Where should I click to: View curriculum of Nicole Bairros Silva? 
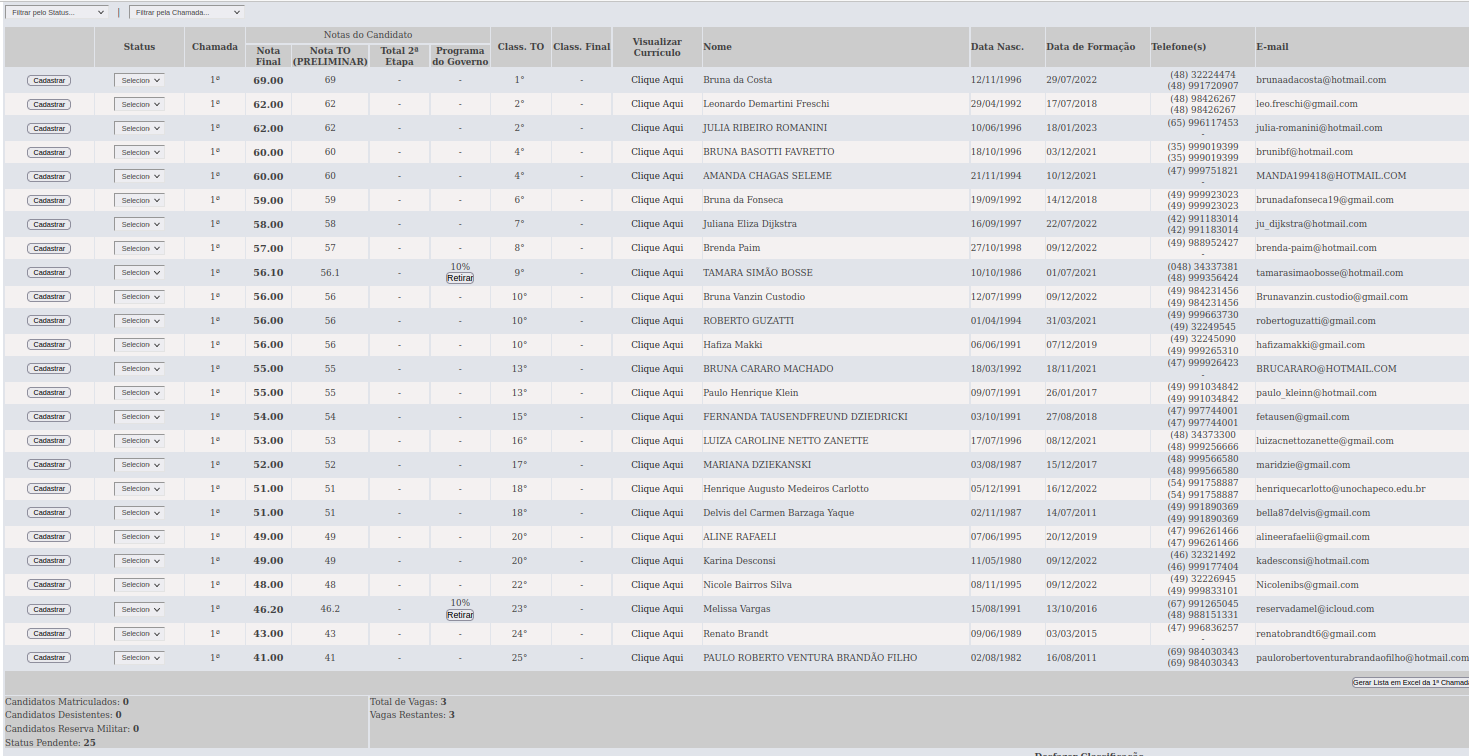point(657,585)
